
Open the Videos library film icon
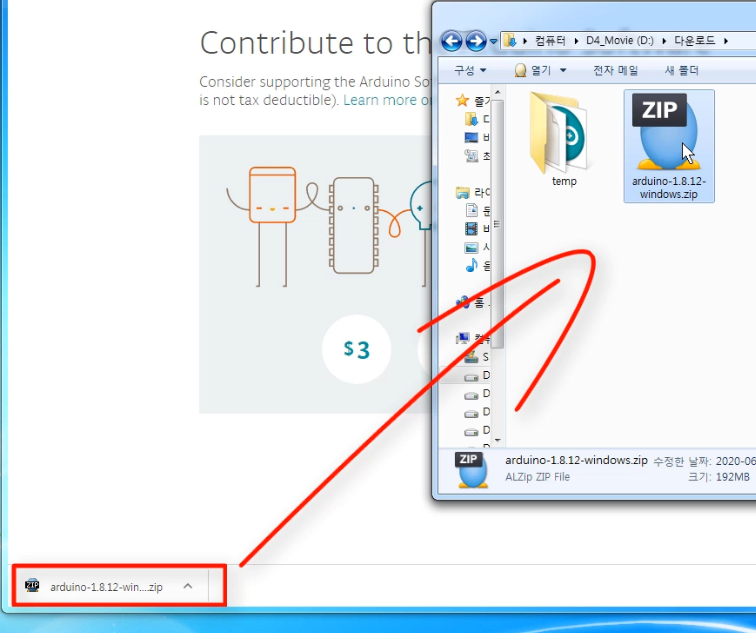[471, 229]
